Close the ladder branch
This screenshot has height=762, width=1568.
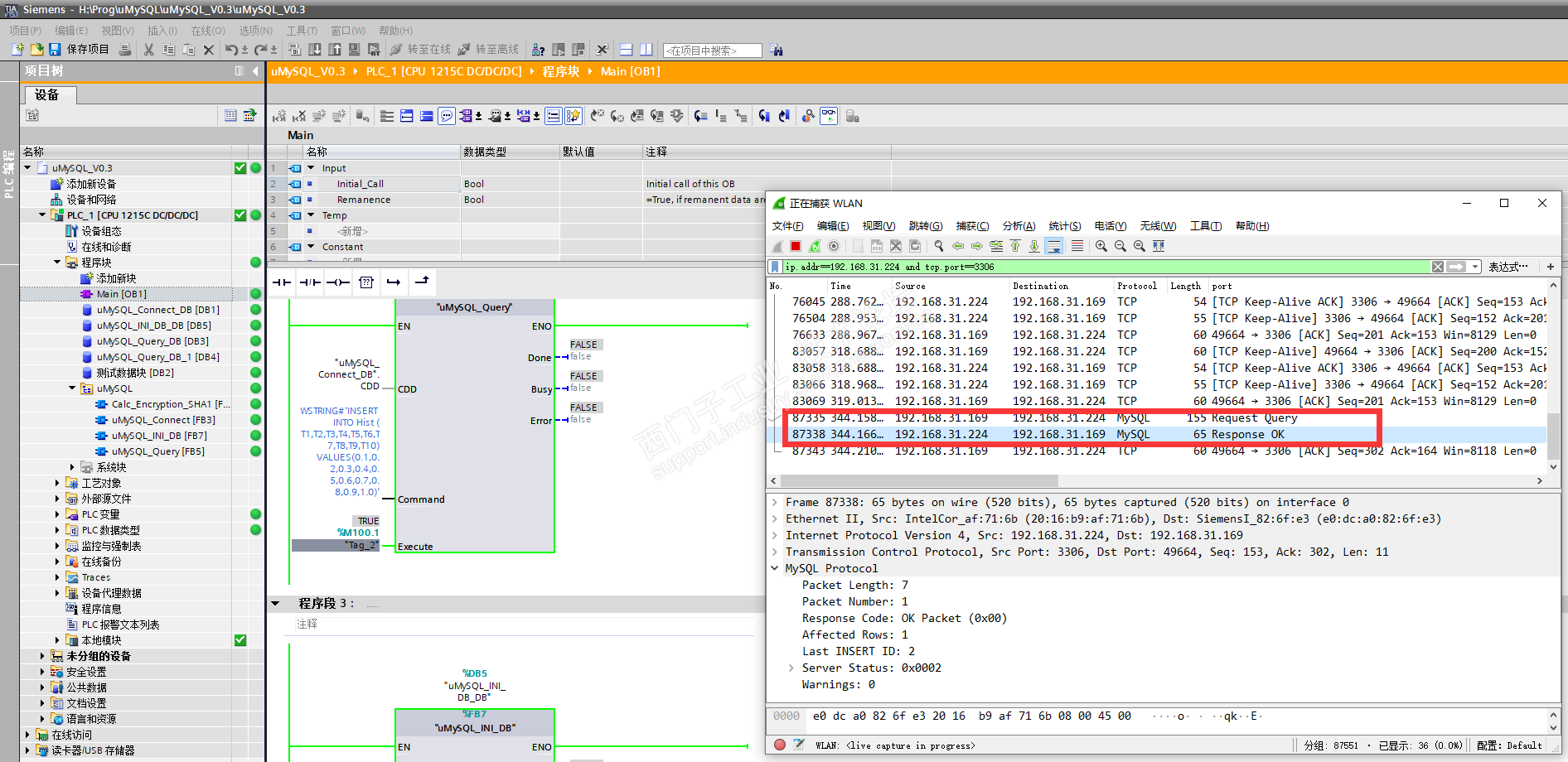(x=422, y=282)
